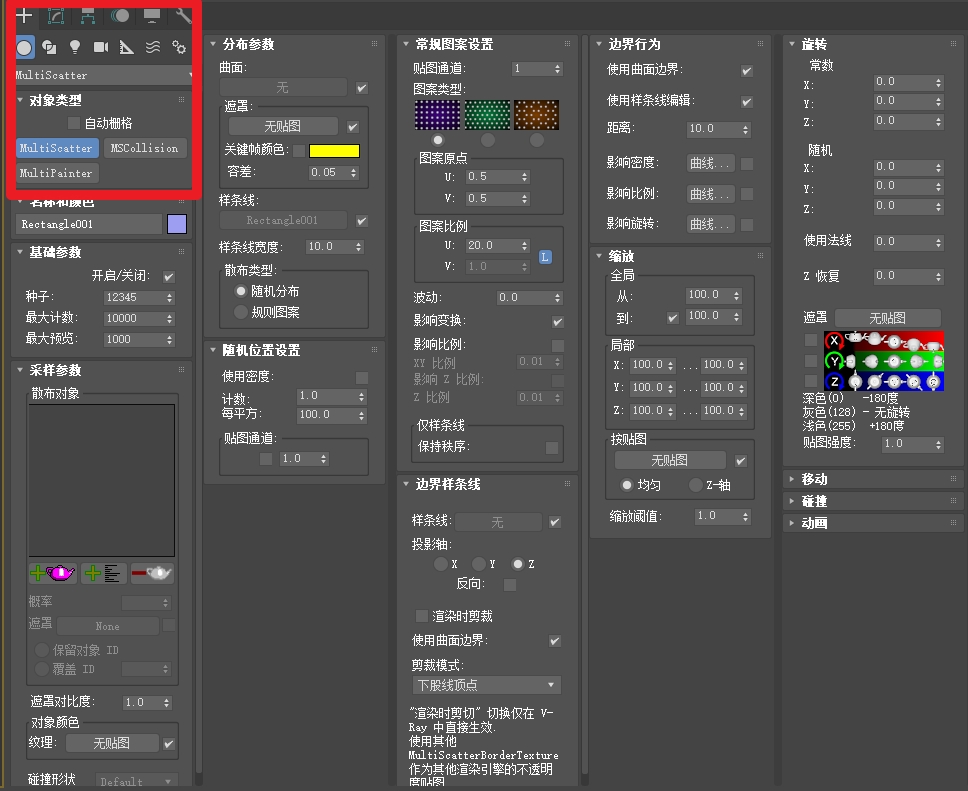Open the Create command panel tab
Viewport: 968px width, 791px height.
(24, 15)
